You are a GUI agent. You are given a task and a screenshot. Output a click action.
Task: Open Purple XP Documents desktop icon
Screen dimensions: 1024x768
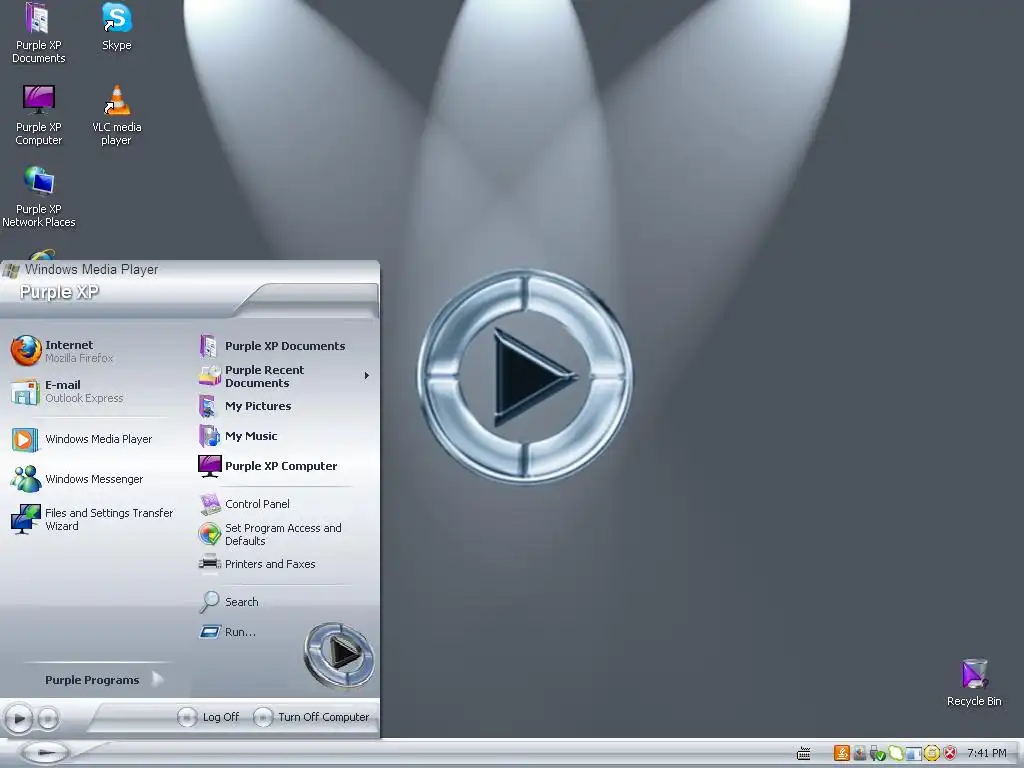39,33
